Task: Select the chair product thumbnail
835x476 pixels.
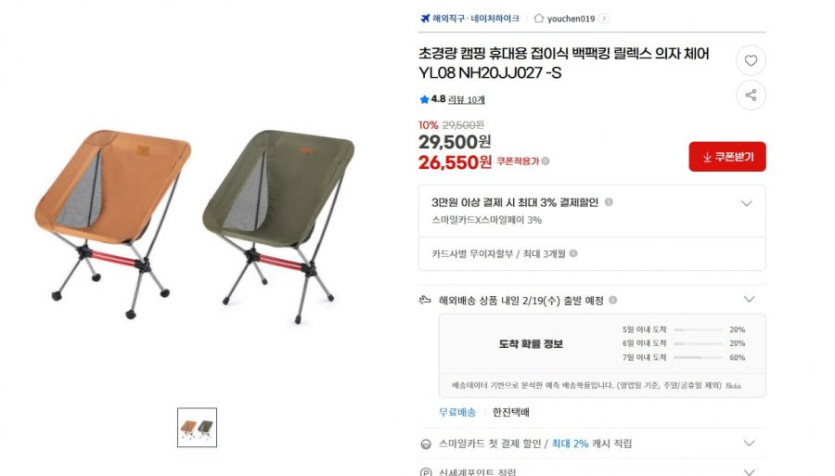Action: 197,428
